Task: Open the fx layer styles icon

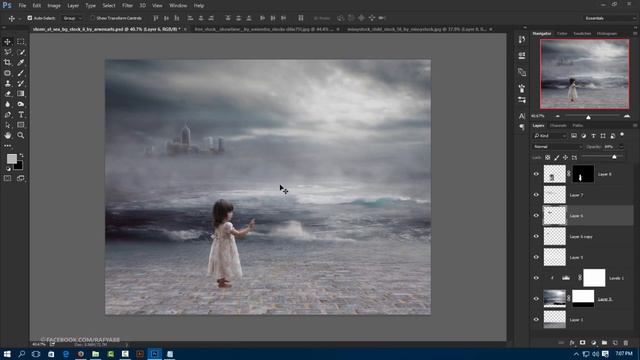Action: point(572,343)
